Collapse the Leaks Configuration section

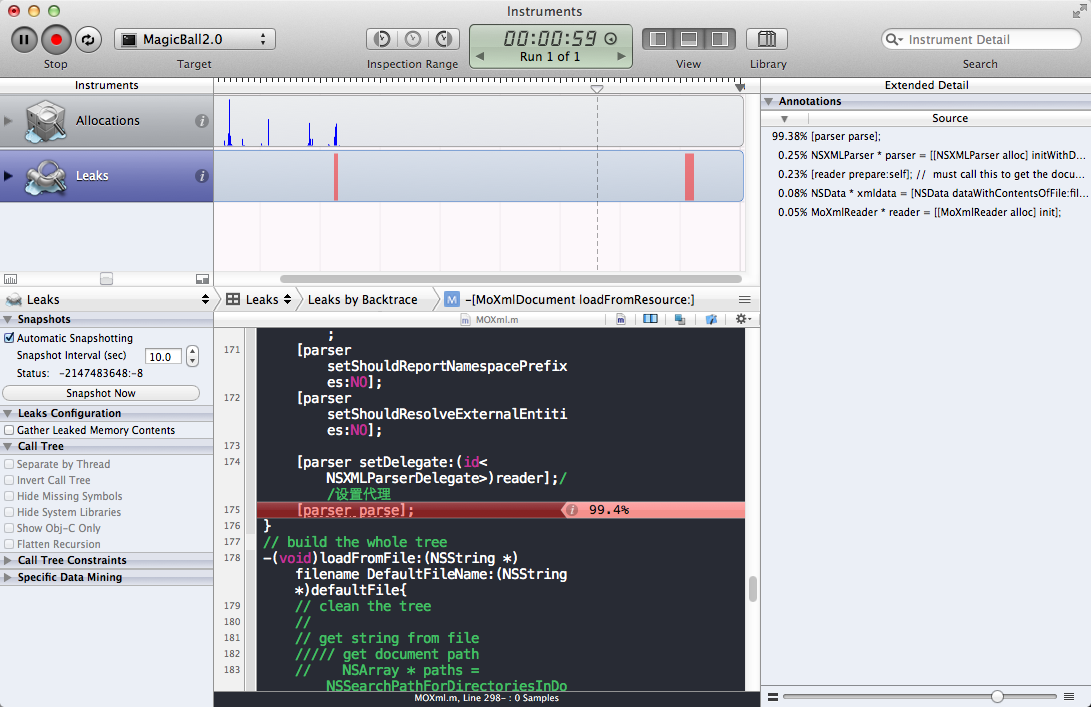coord(8,413)
